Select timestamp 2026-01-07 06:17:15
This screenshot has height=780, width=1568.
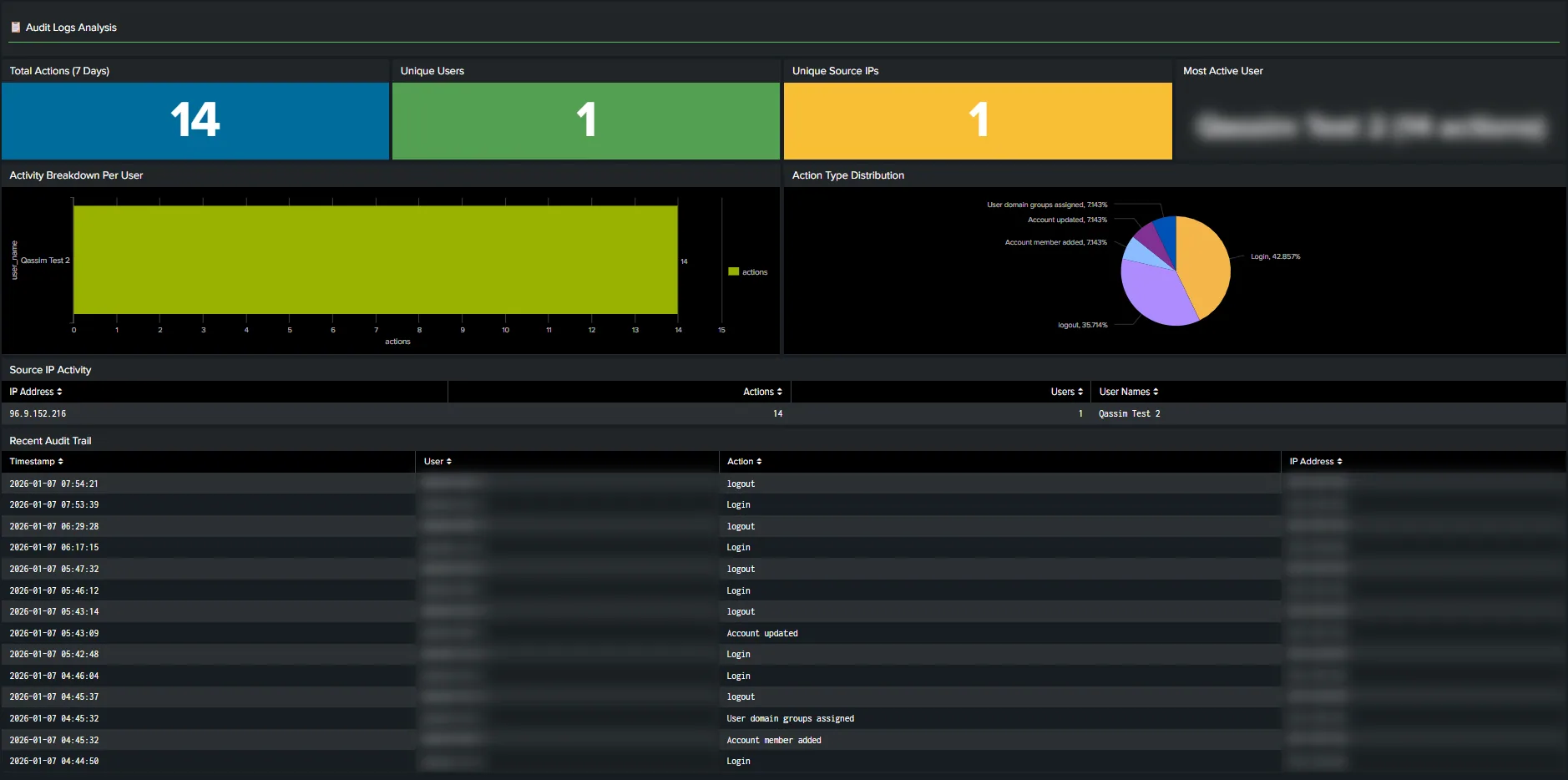point(54,547)
